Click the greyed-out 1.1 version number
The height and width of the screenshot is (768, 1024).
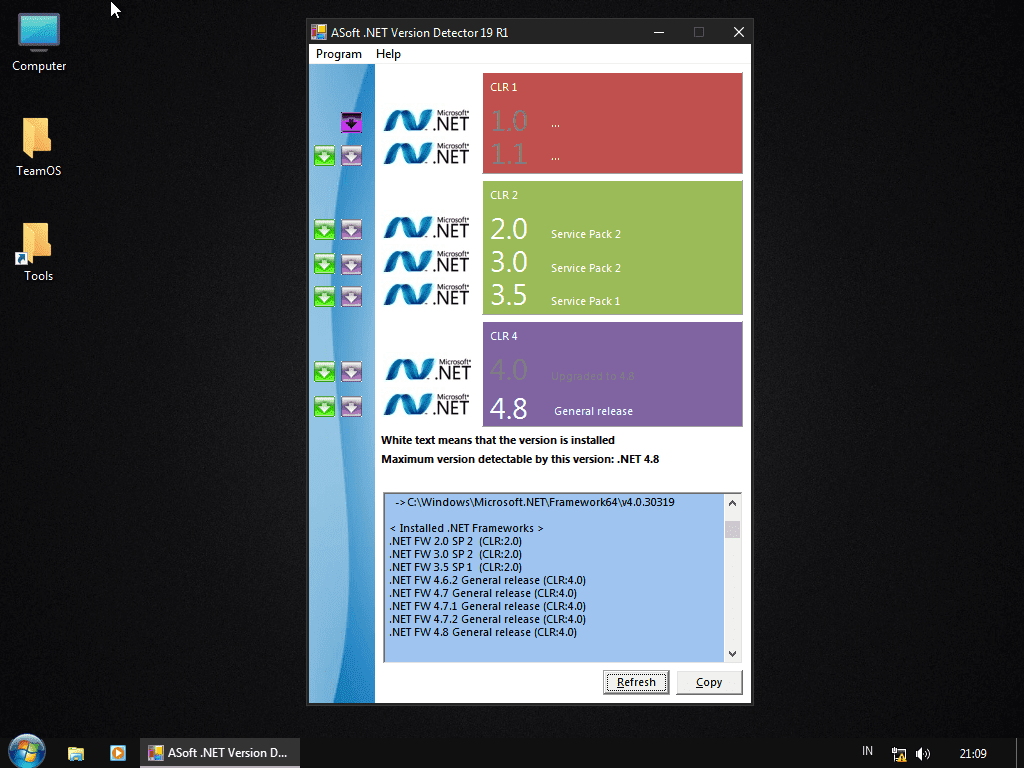509,155
